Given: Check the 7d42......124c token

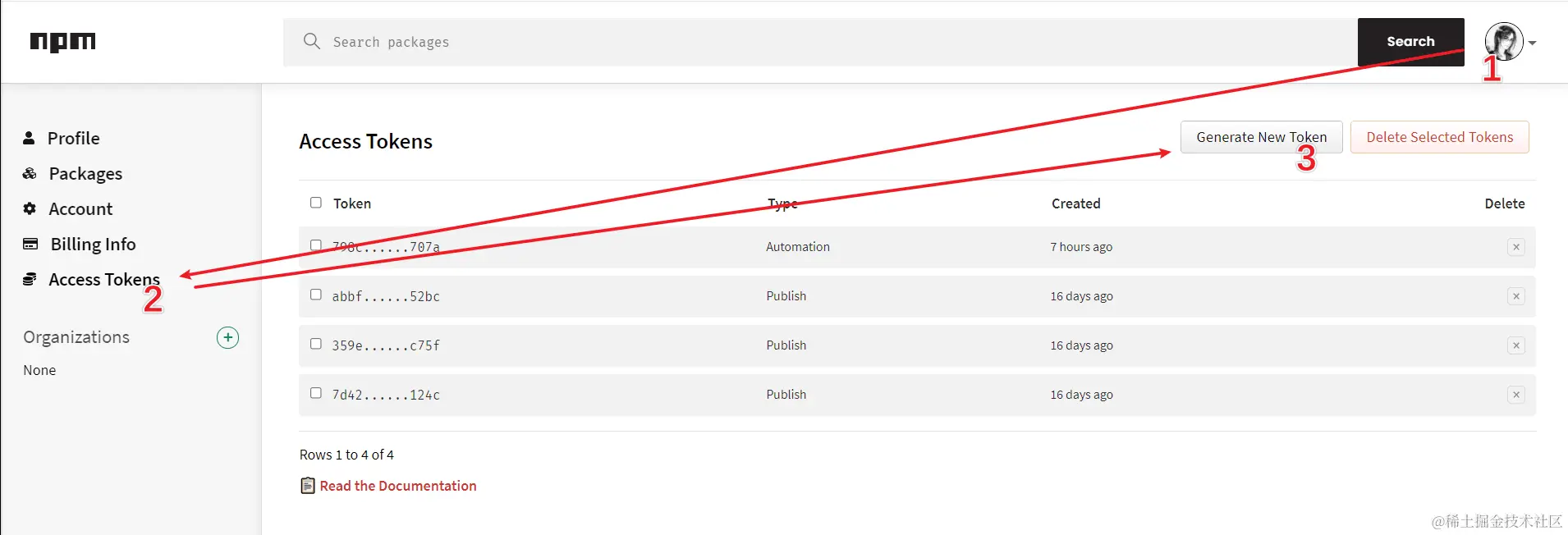Looking at the screenshot, I should click(316, 393).
